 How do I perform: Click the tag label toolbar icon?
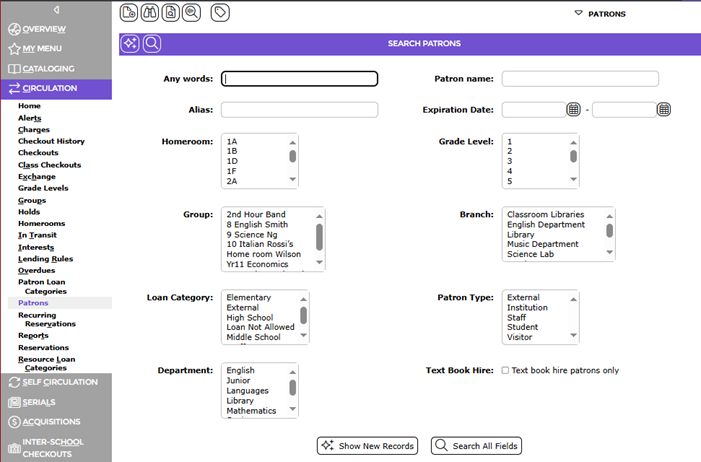tap(220, 13)
